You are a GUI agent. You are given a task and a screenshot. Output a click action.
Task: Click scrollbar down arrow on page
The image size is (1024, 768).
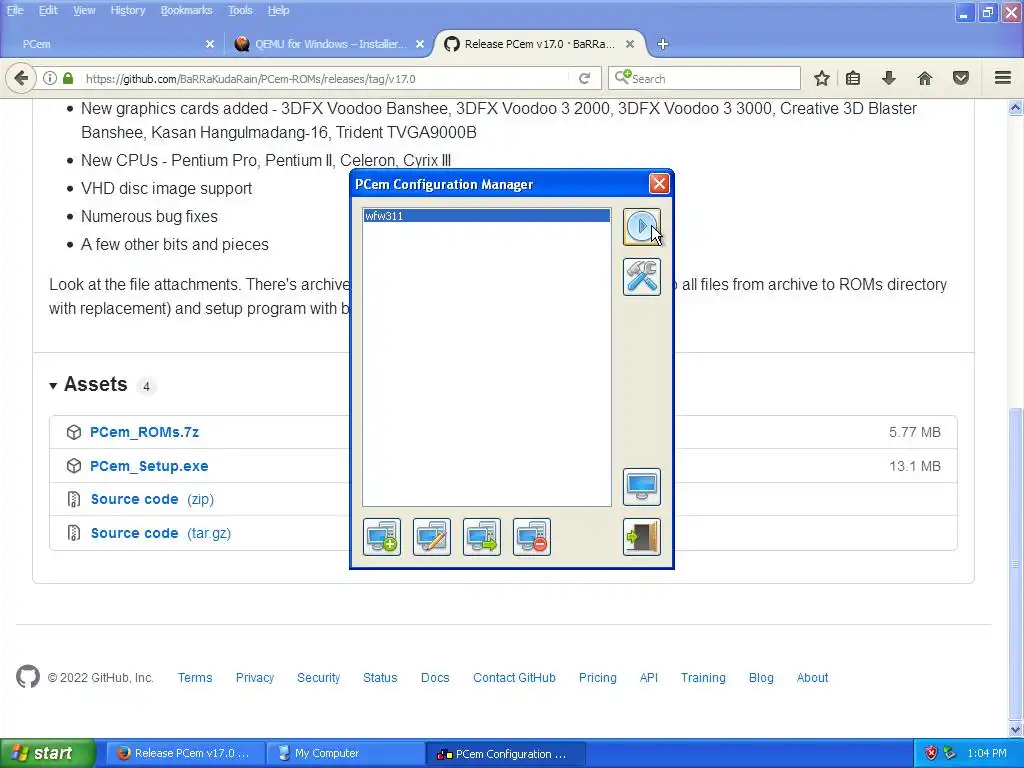click(1015, 729)
